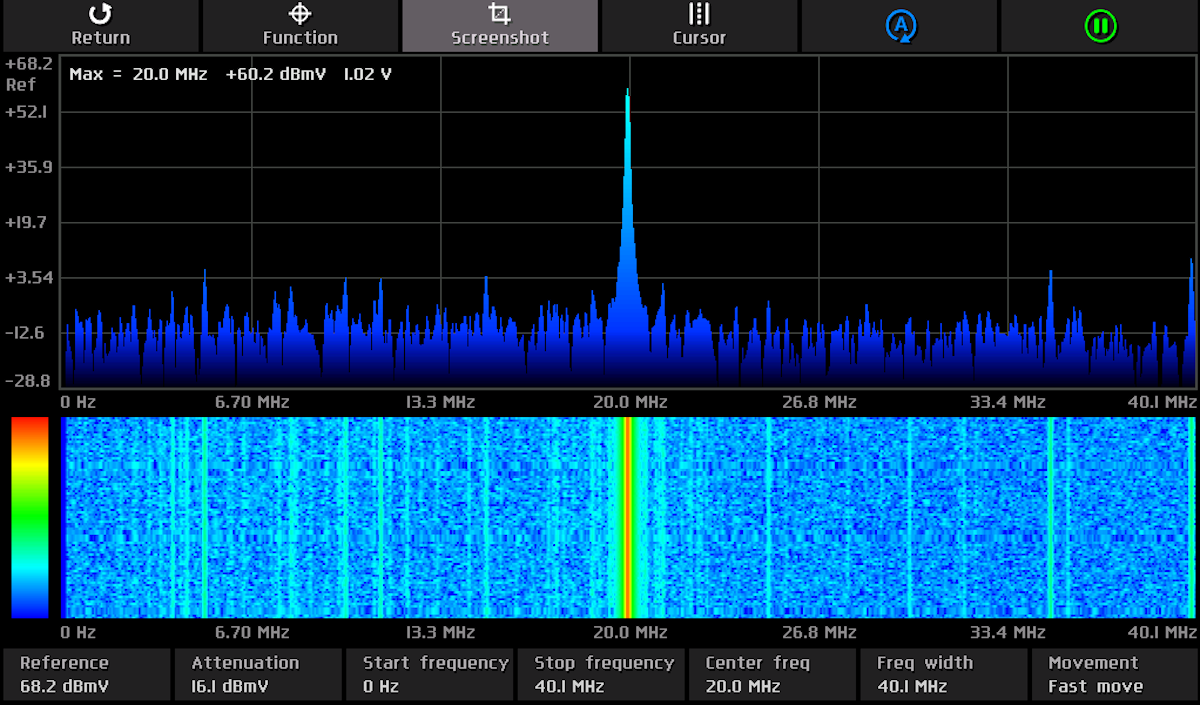Capture display with the Screenshot button

pos(500,25)
